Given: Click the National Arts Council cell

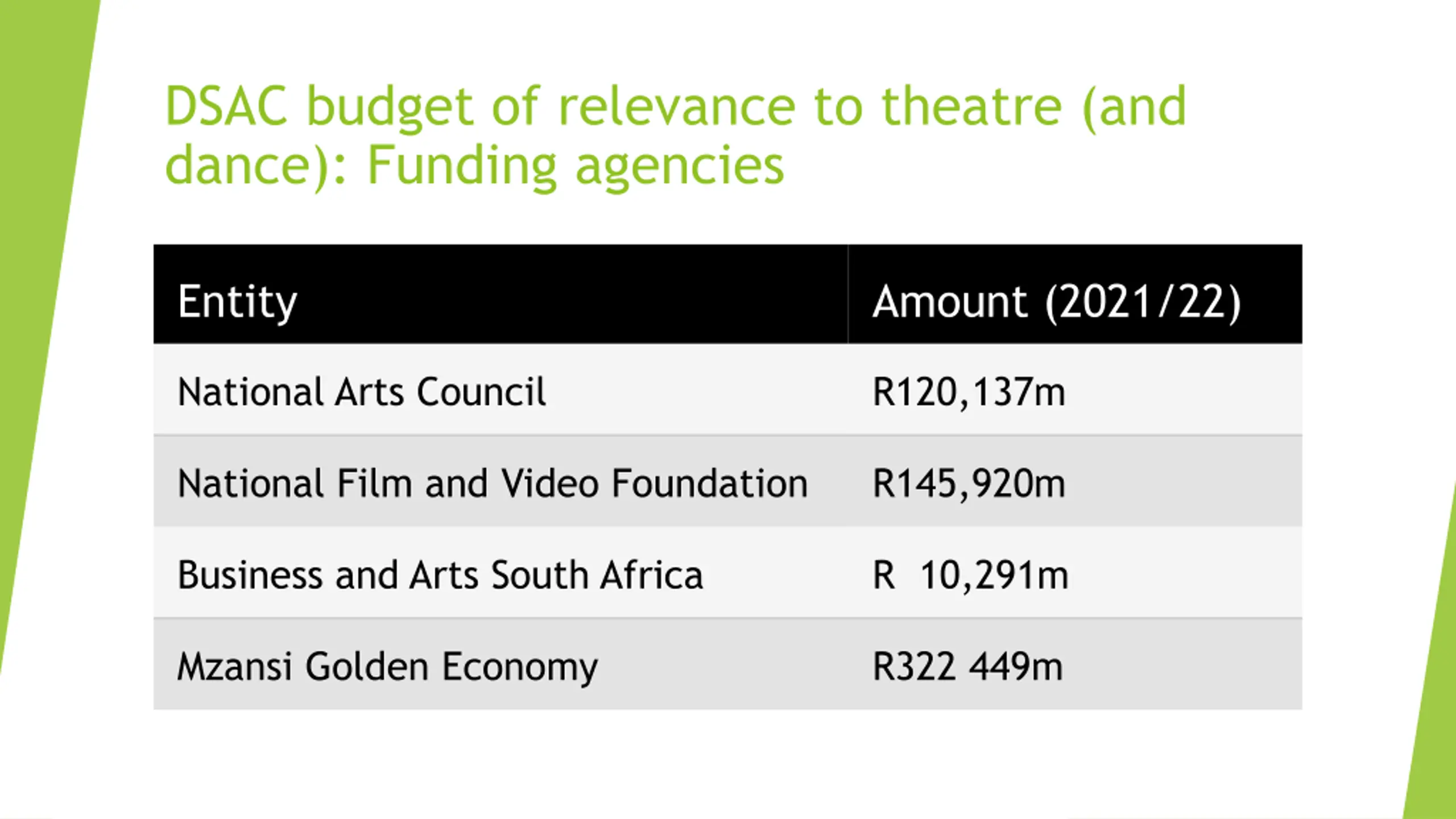Looking at the screenshot, I should (x=500, y=390).
